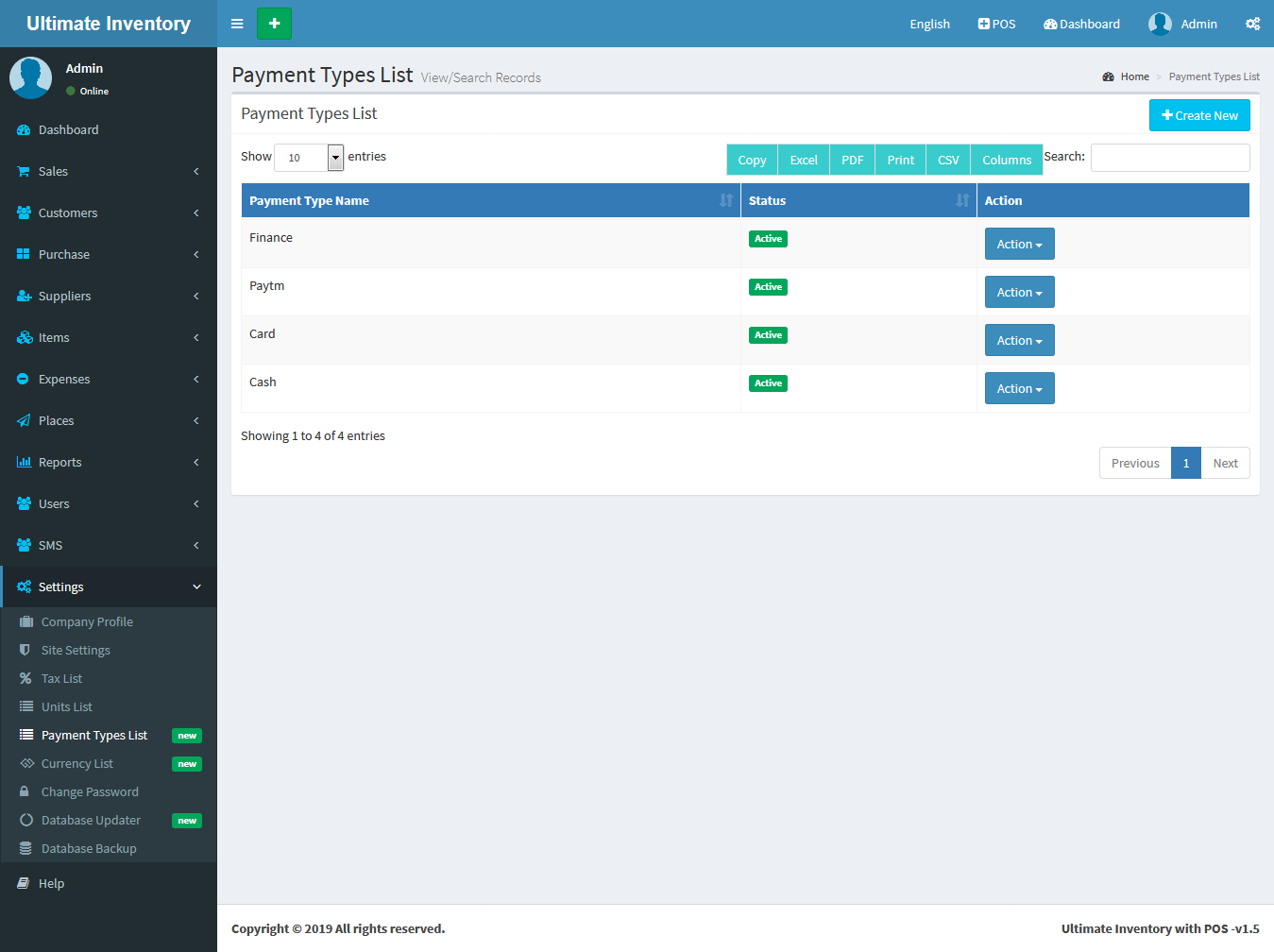Click the Admin avatar in top bar
The image size is (1274, 952).
tap(1160, 24)
